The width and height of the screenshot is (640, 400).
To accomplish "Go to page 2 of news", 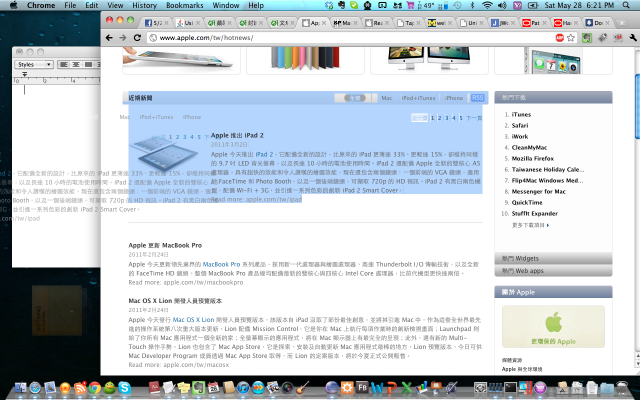I will [x=440, y=118].
